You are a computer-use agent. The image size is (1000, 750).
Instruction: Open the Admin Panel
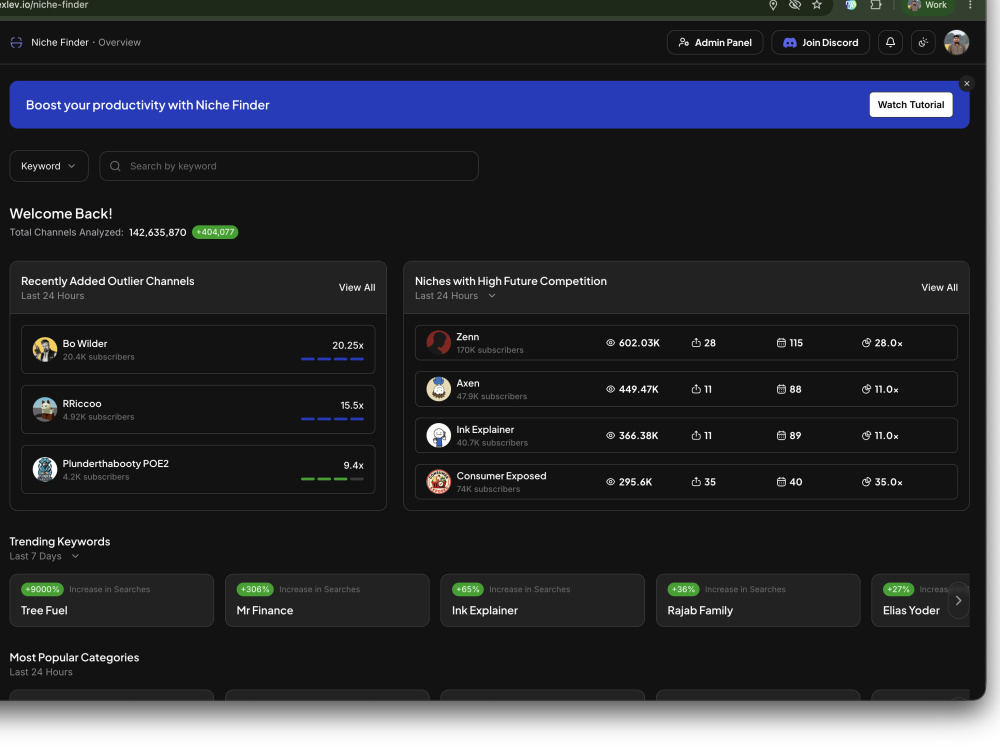coord(715,43)
